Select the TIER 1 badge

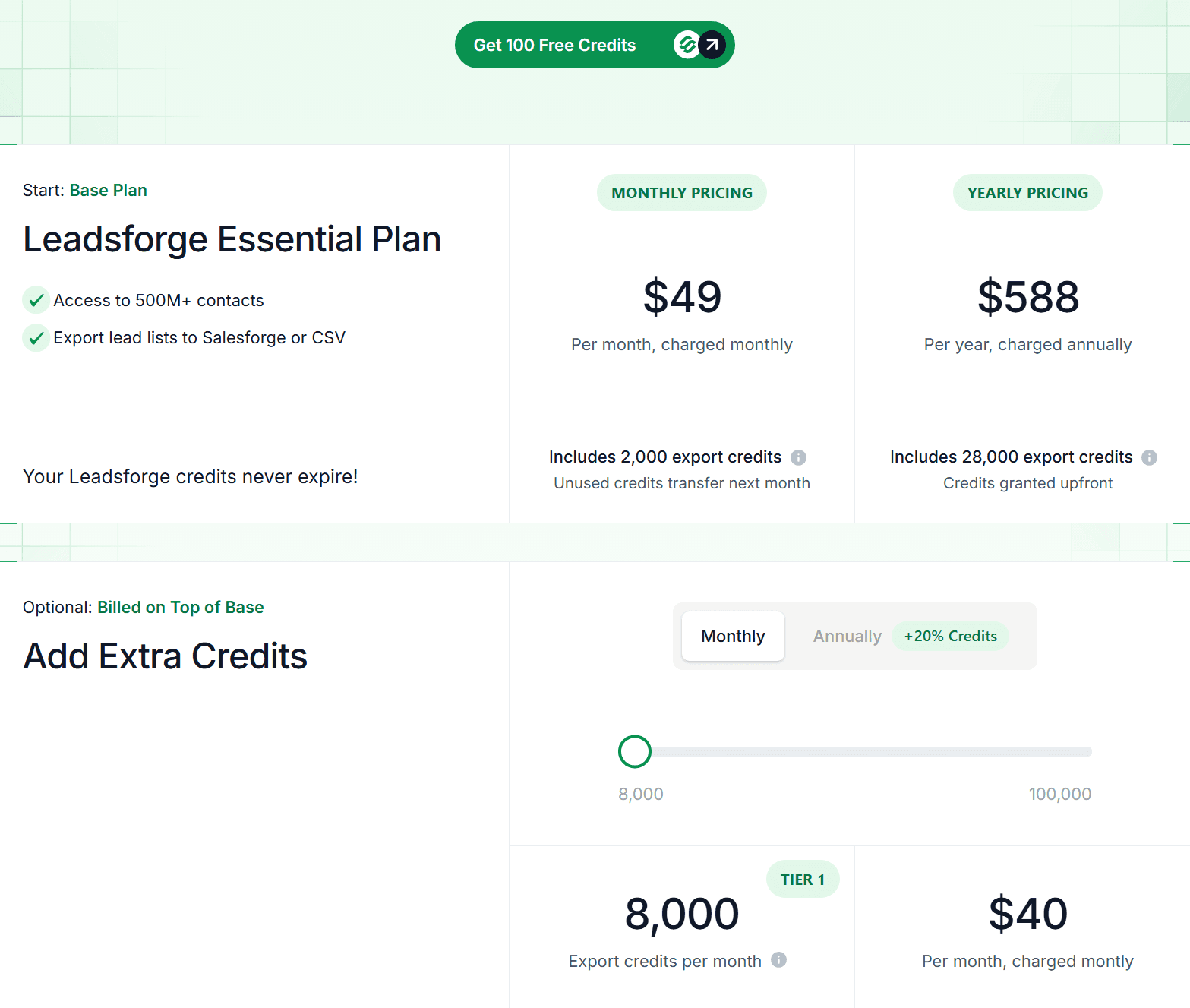point(802,879)
